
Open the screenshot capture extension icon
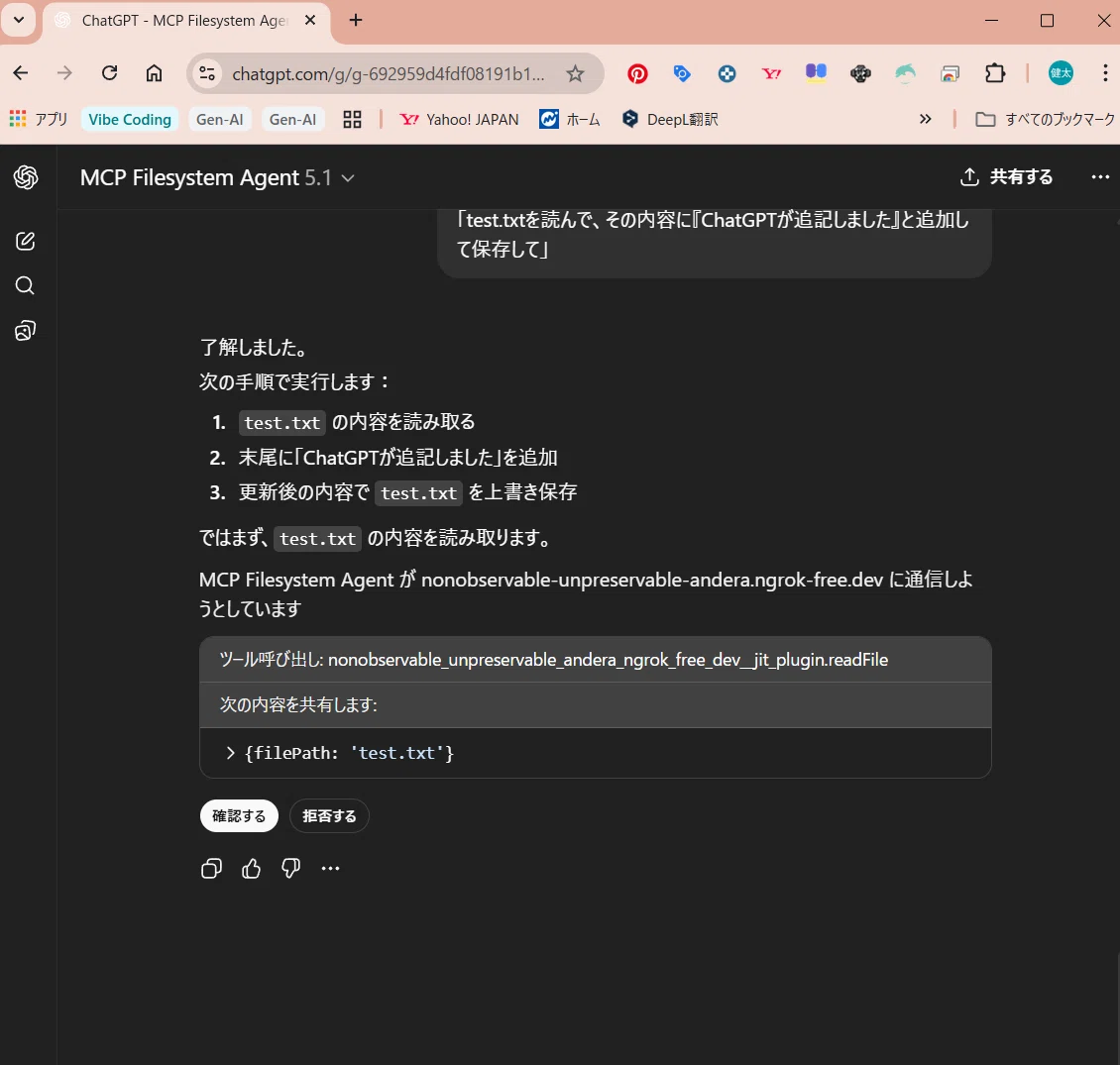pyautogui.click(x=950, y=73)
